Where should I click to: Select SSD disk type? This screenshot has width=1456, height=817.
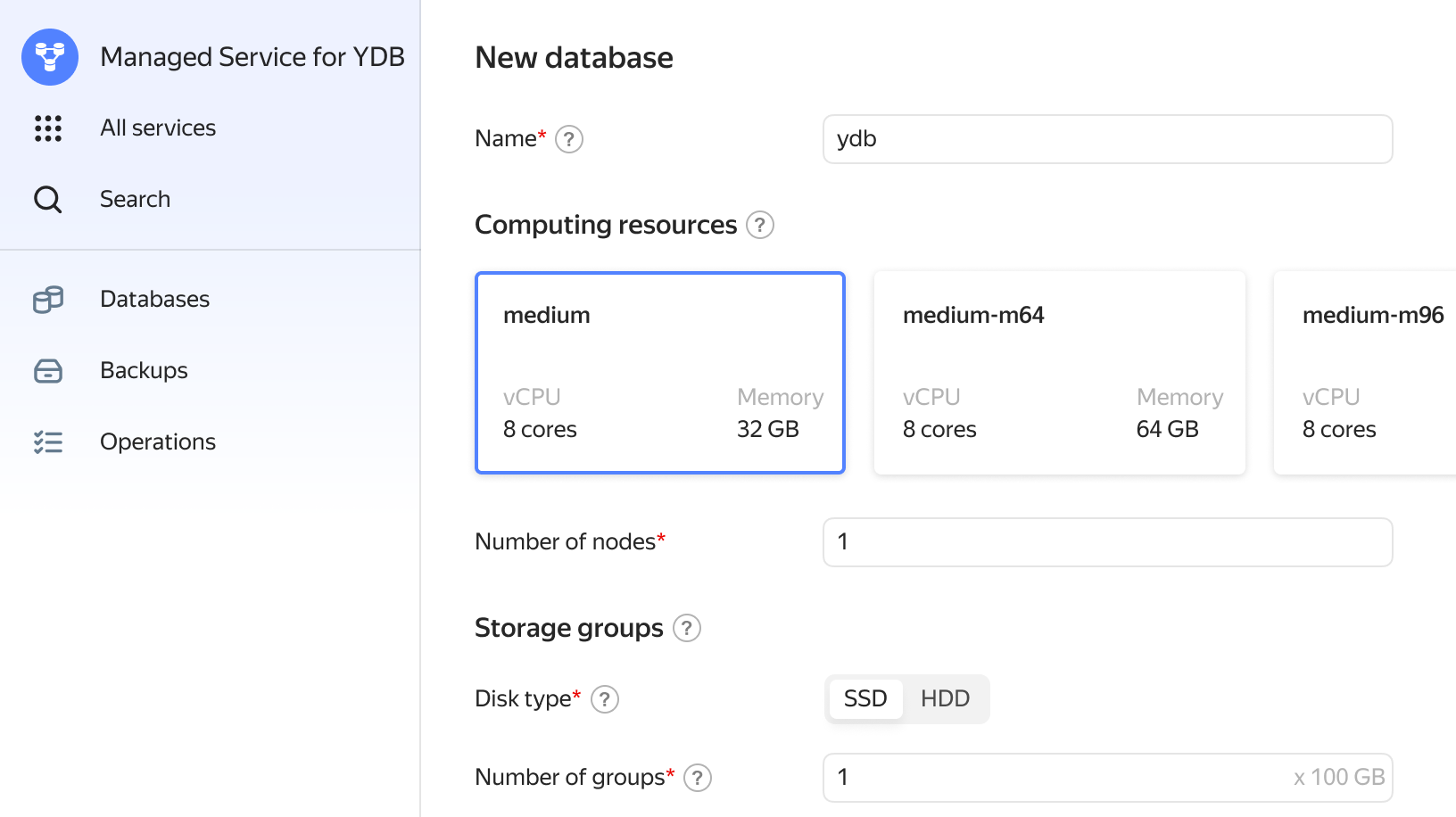pos(865,698)
